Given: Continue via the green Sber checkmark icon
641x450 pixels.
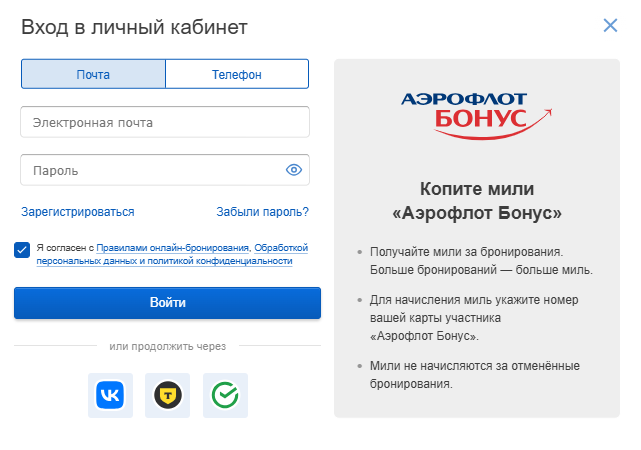Looking at the screenshot, I should tap(225, 395).
